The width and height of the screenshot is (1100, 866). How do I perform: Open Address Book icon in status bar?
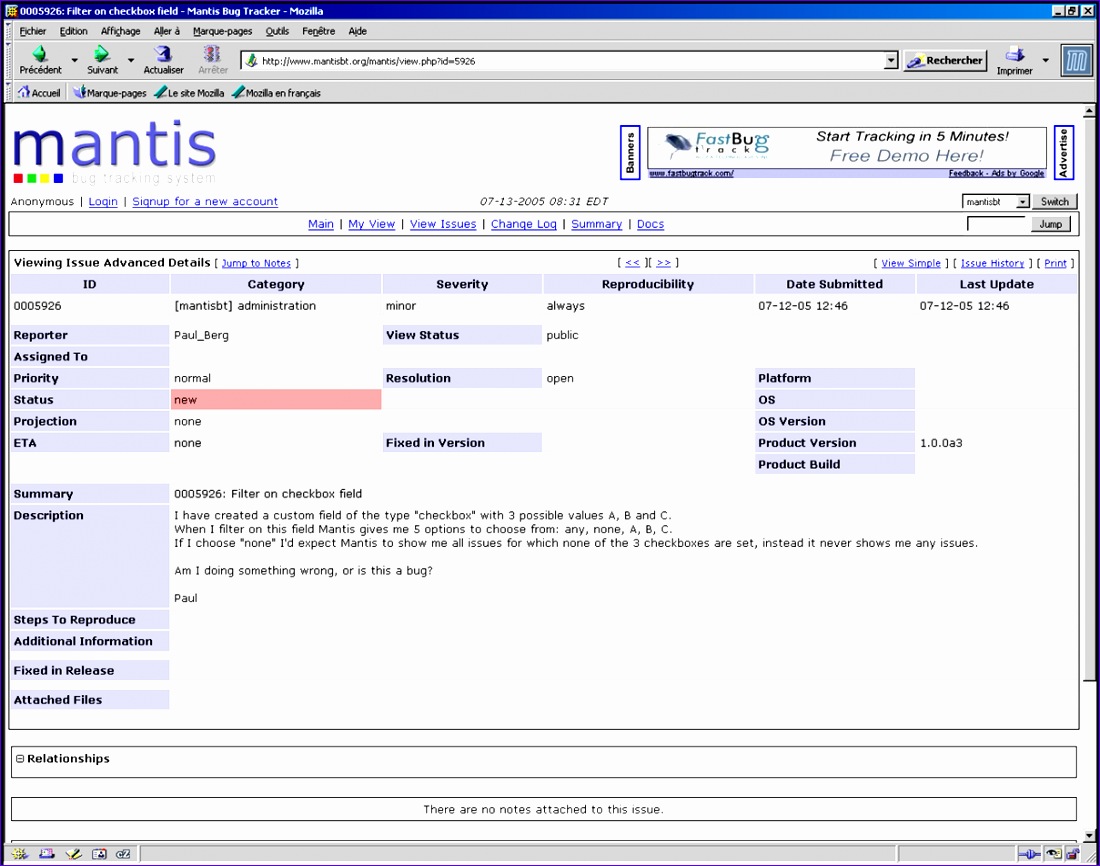tap(99, 854)
